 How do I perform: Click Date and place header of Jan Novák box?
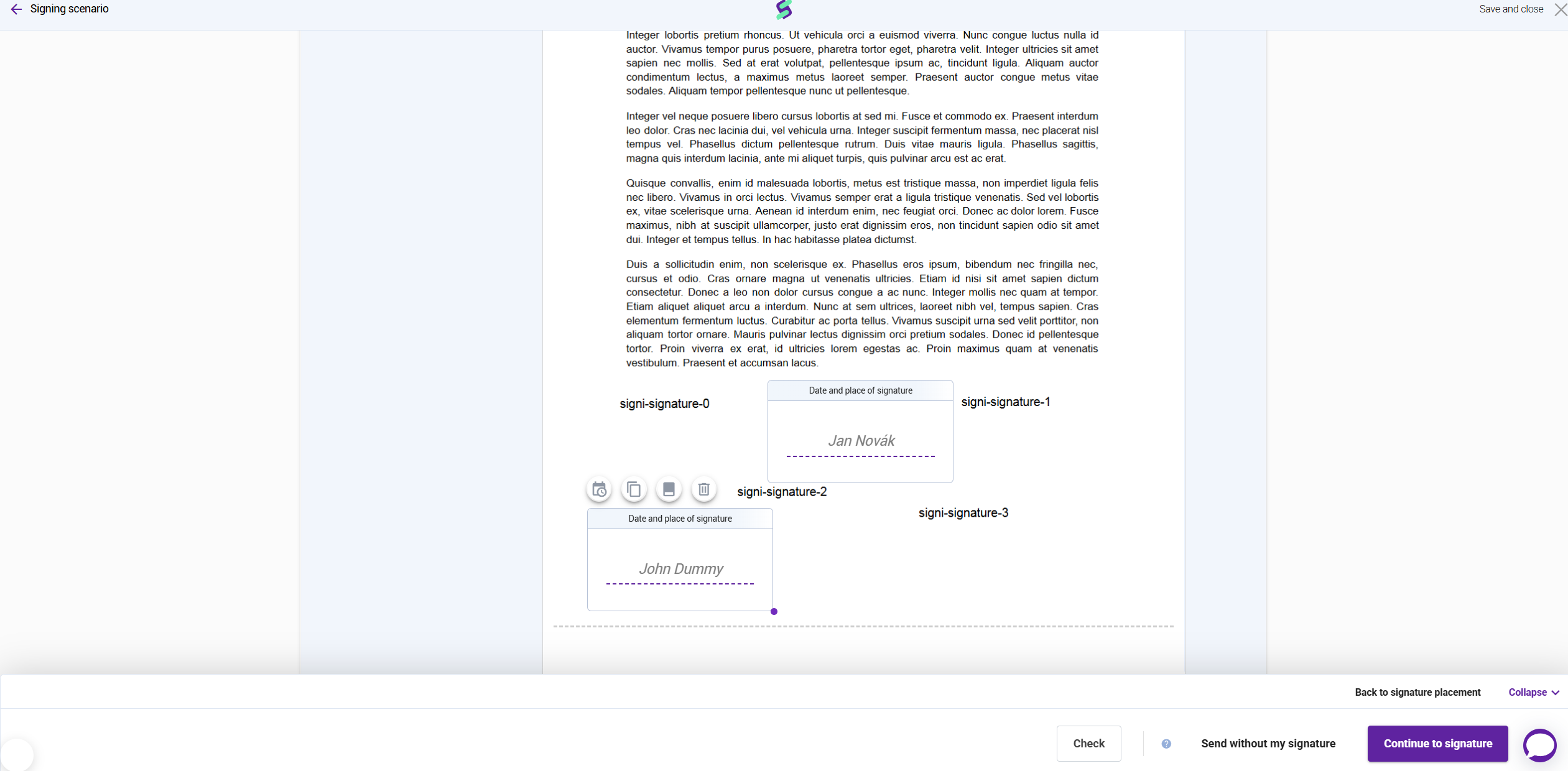click(860, 390)
